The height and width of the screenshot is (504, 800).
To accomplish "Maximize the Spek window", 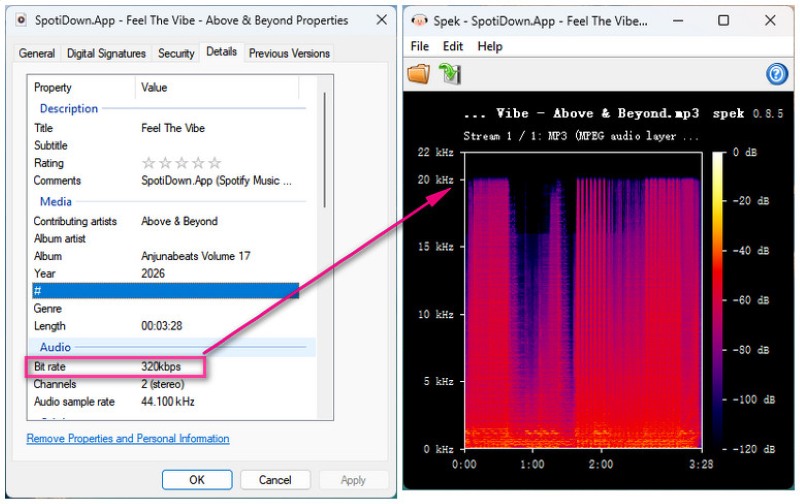I will (x=723, y=20).
